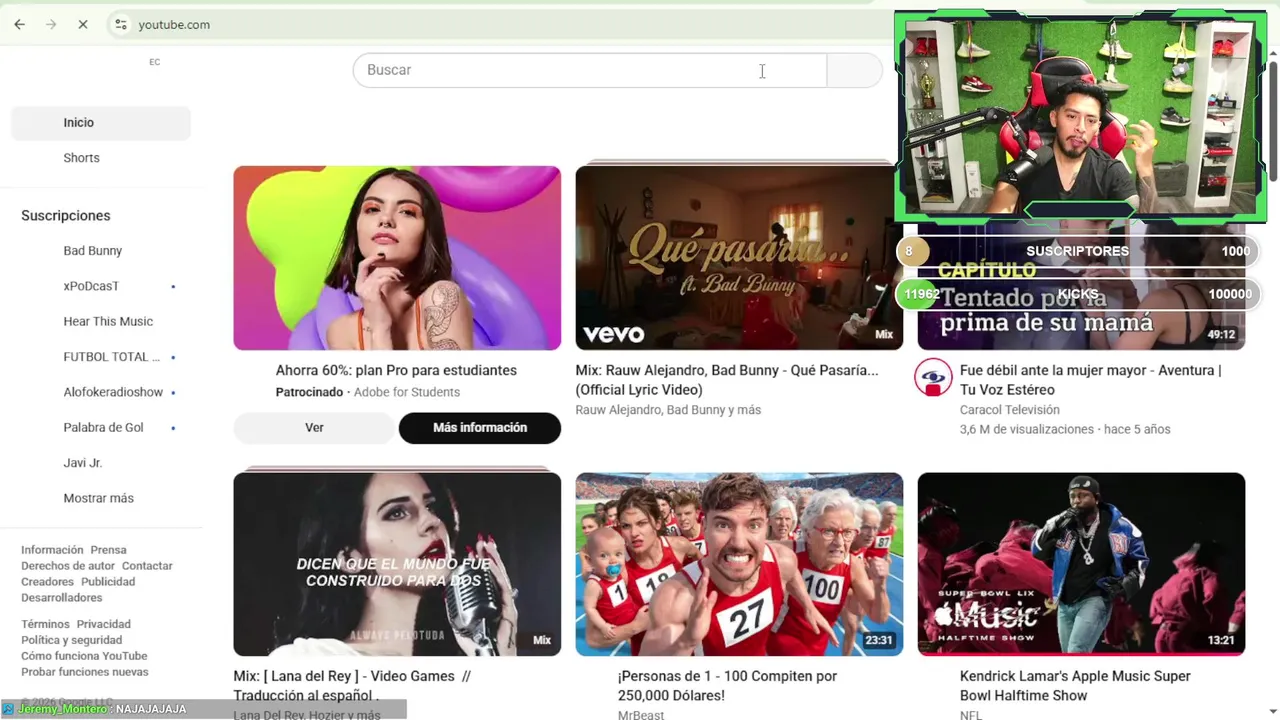1280x720 pixels.
Task: Play Lana del Rey mix thumbnail
Action: click(397, 564)
